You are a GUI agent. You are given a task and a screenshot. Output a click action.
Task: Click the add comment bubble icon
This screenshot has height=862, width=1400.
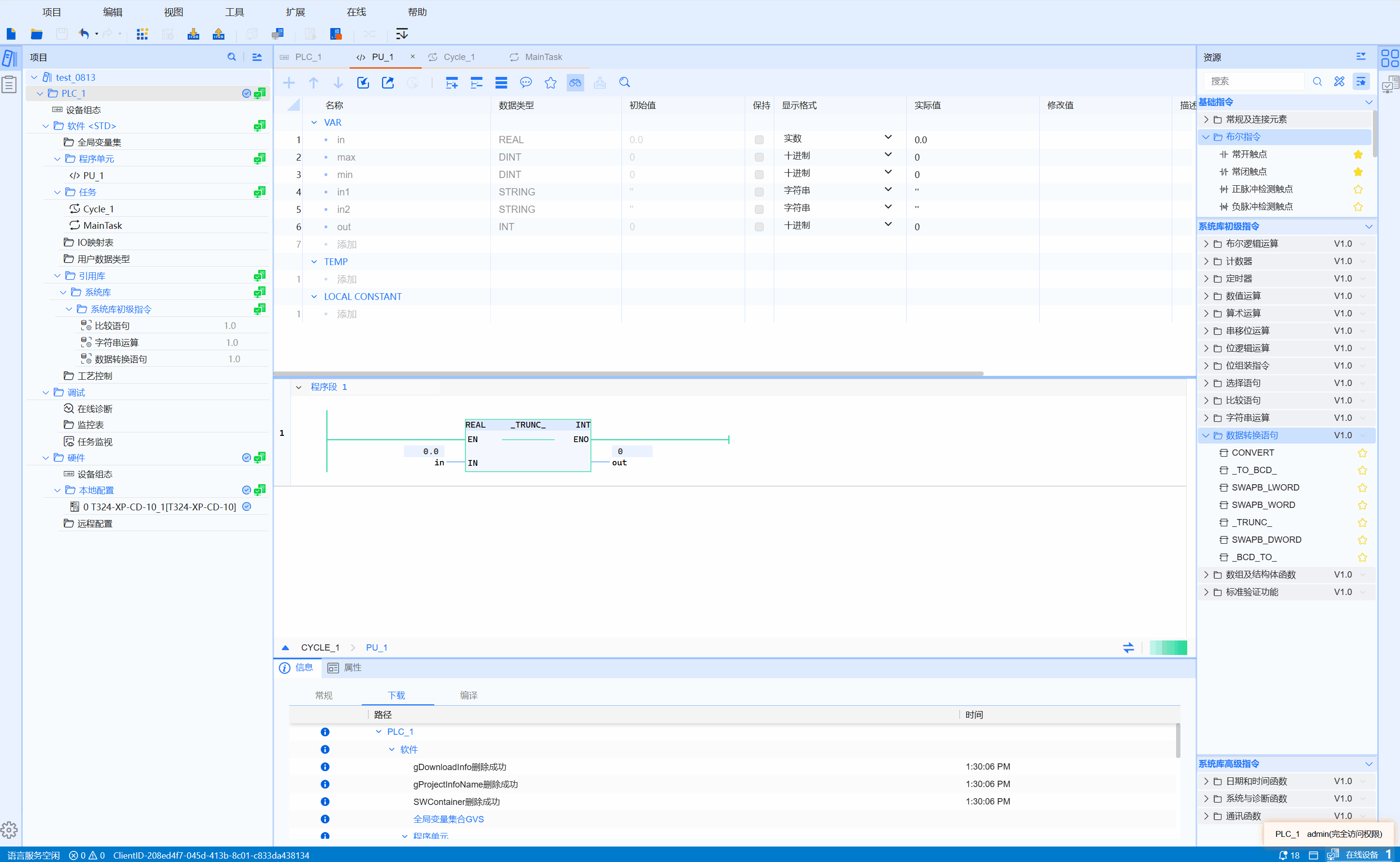[x=525, y=83]
